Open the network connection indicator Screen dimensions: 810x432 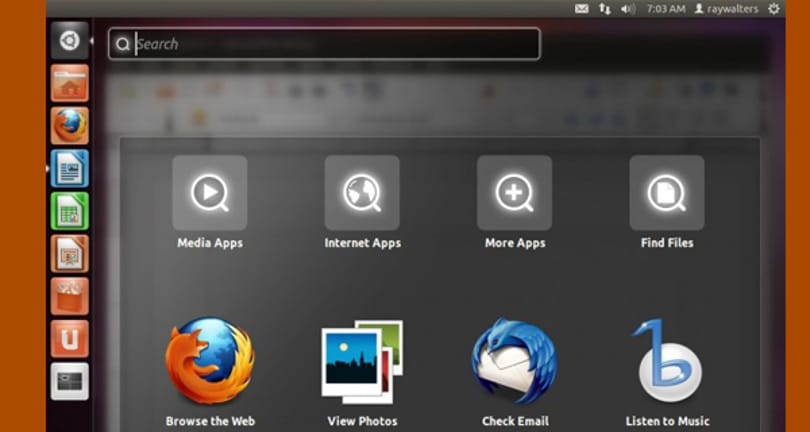click(x=604, y=9)
